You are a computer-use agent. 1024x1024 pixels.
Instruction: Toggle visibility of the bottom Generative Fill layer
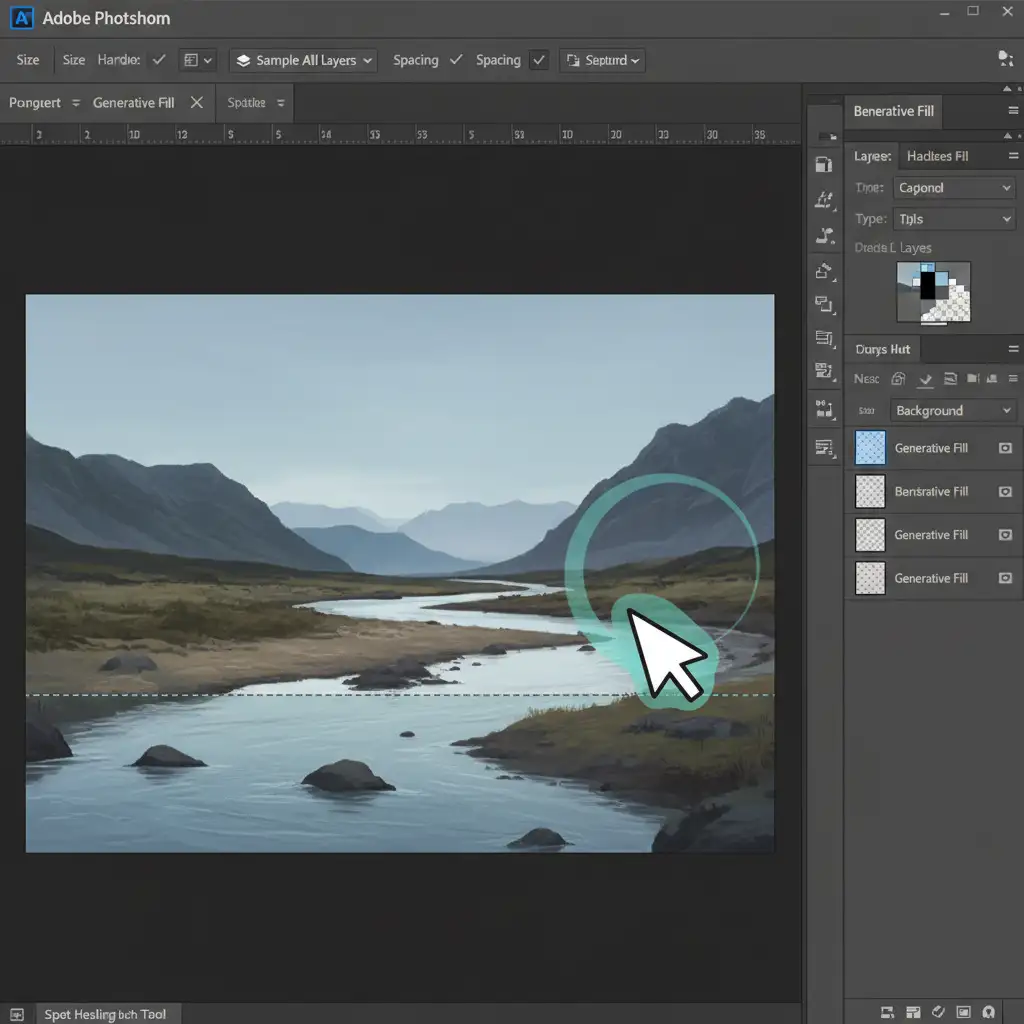1006,579
